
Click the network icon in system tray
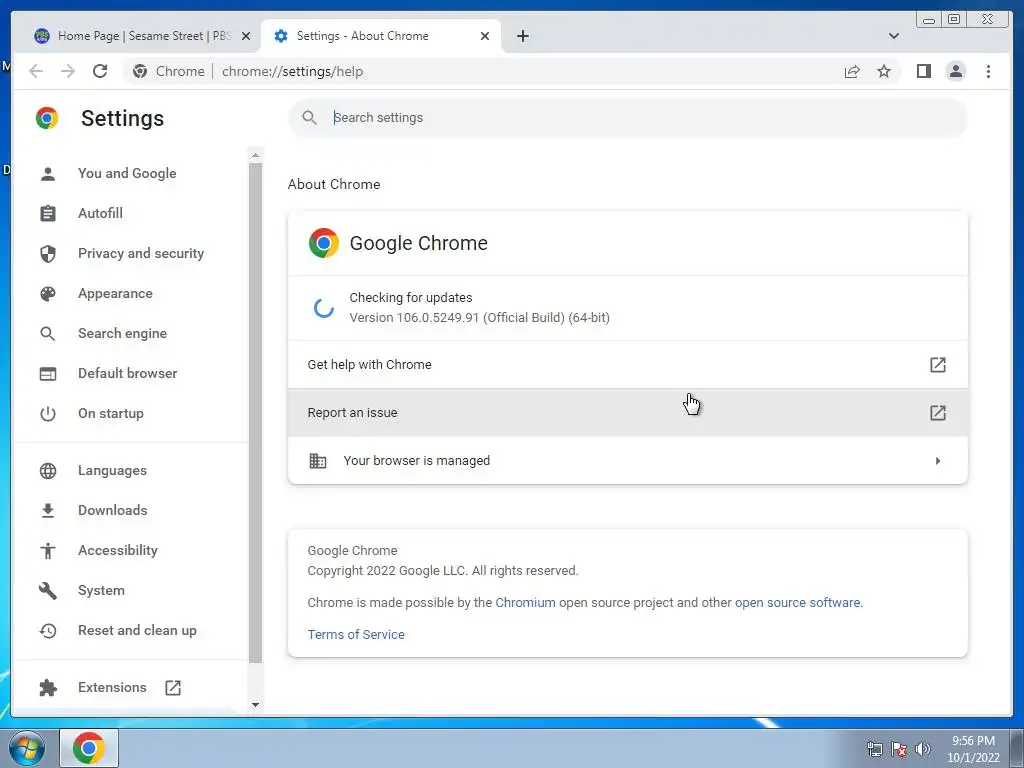tap(874, 749)
